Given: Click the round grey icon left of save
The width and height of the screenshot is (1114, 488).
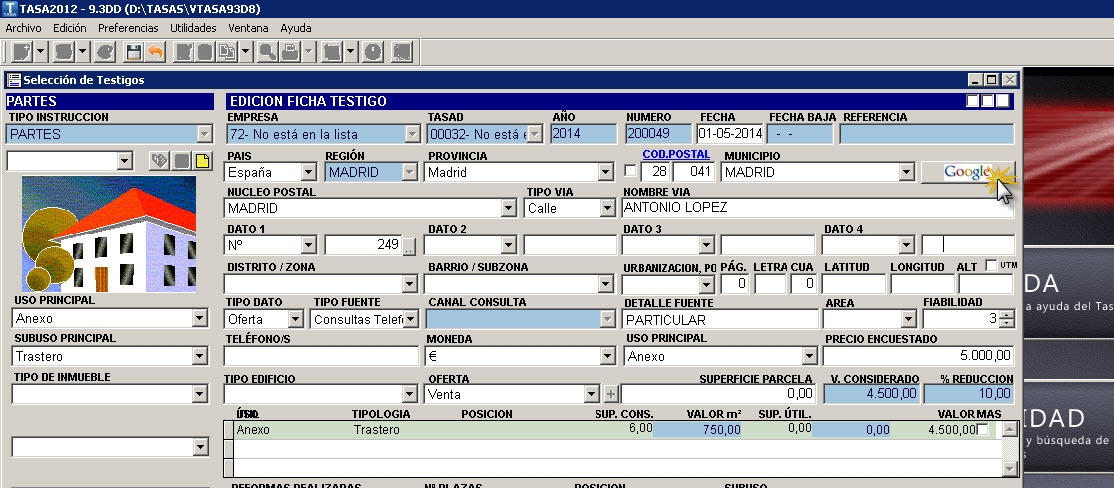Looking at the screenshot, I should pyautogui.click(x=104, y=52).
